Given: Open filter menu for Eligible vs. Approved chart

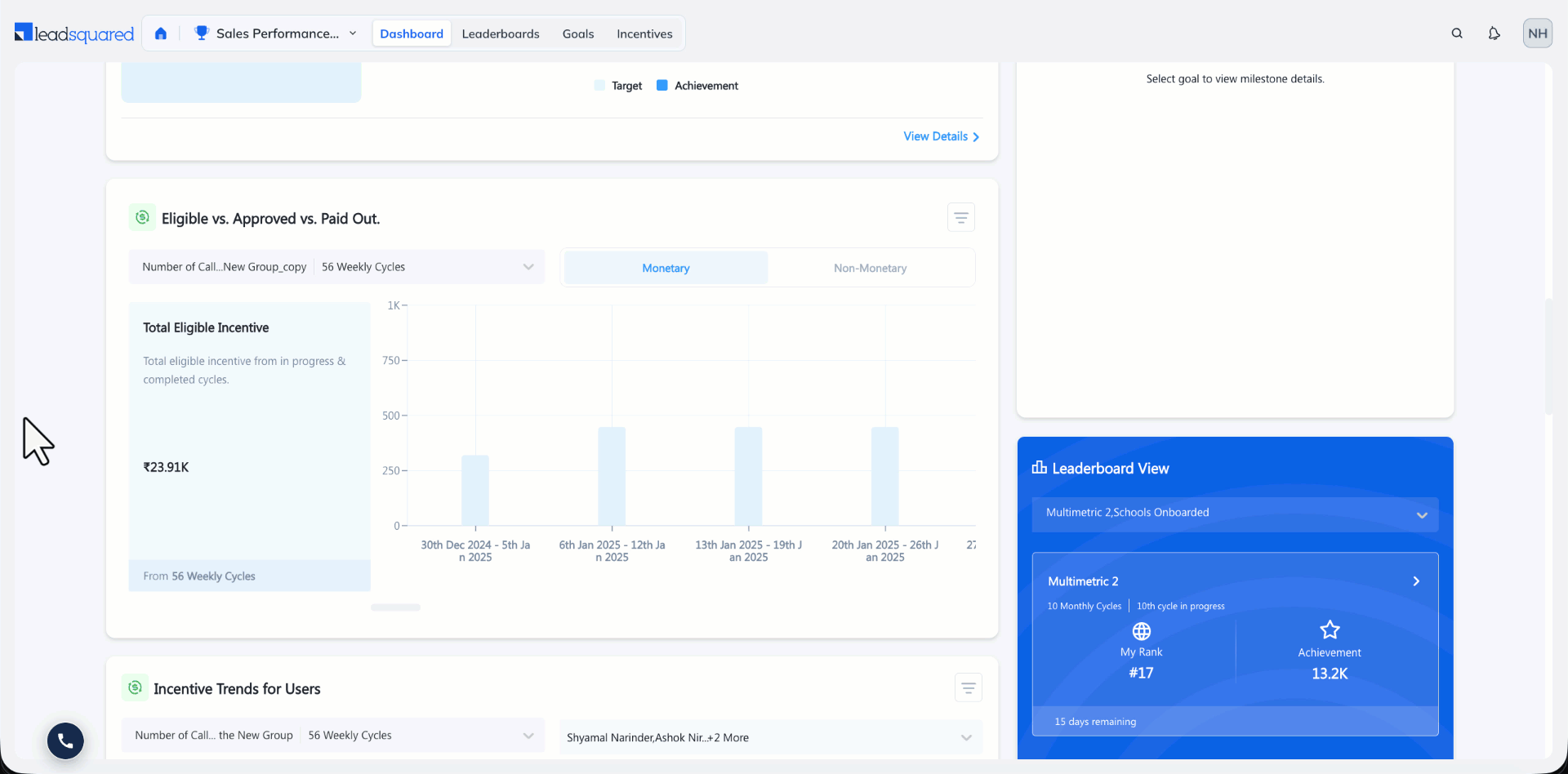Looking at the screenshot, I should click(x=961, y=218).
